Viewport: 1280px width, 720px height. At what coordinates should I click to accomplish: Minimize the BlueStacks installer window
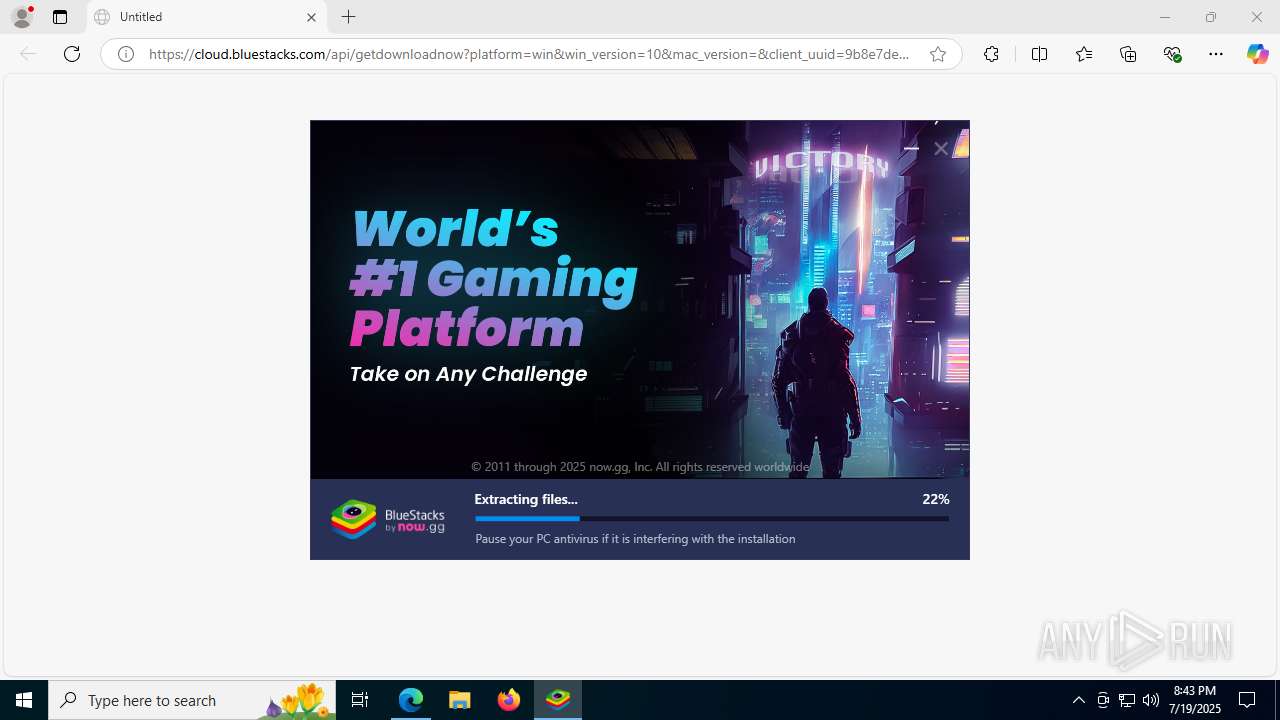(911, 148)
